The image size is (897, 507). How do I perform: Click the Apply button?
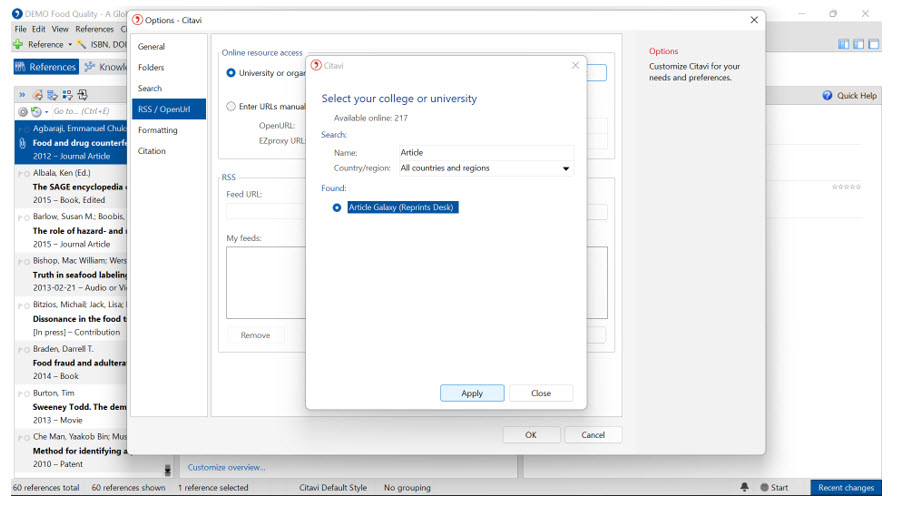pyautogui.click(x=472, y=393)
